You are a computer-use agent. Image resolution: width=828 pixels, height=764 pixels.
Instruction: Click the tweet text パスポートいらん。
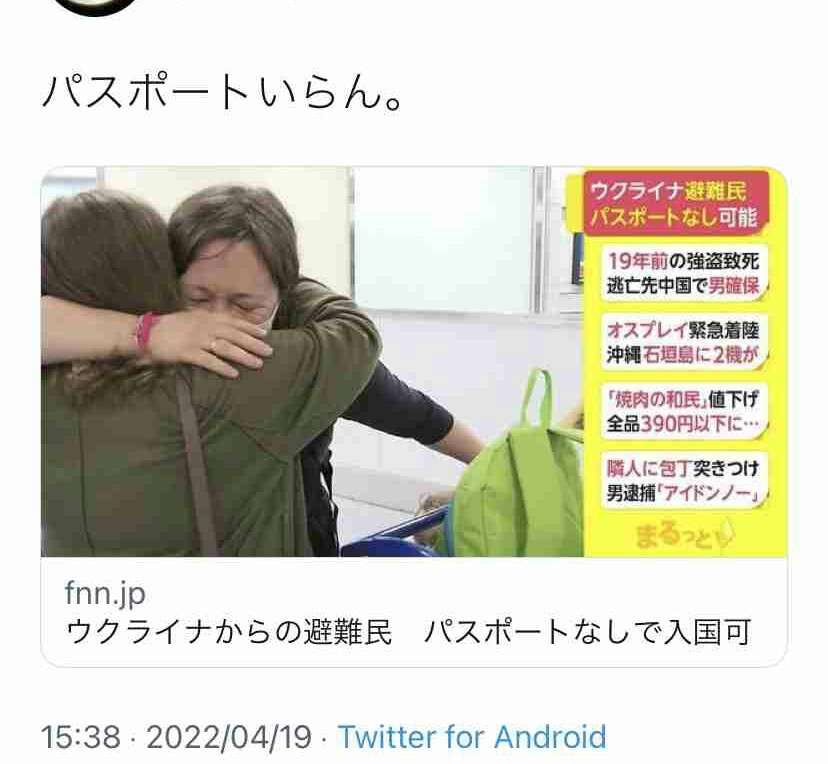222,93
